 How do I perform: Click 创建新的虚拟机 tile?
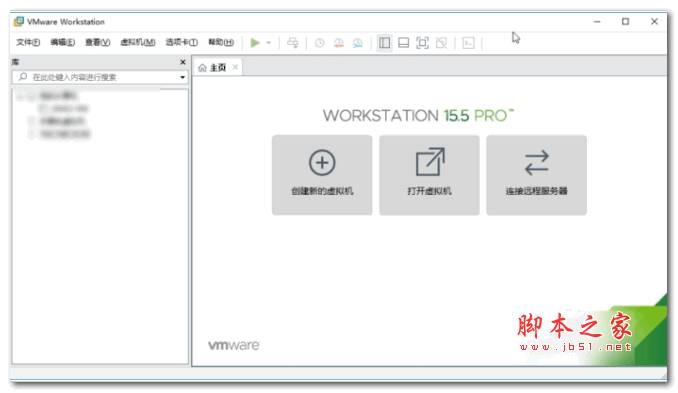point(322,175)
